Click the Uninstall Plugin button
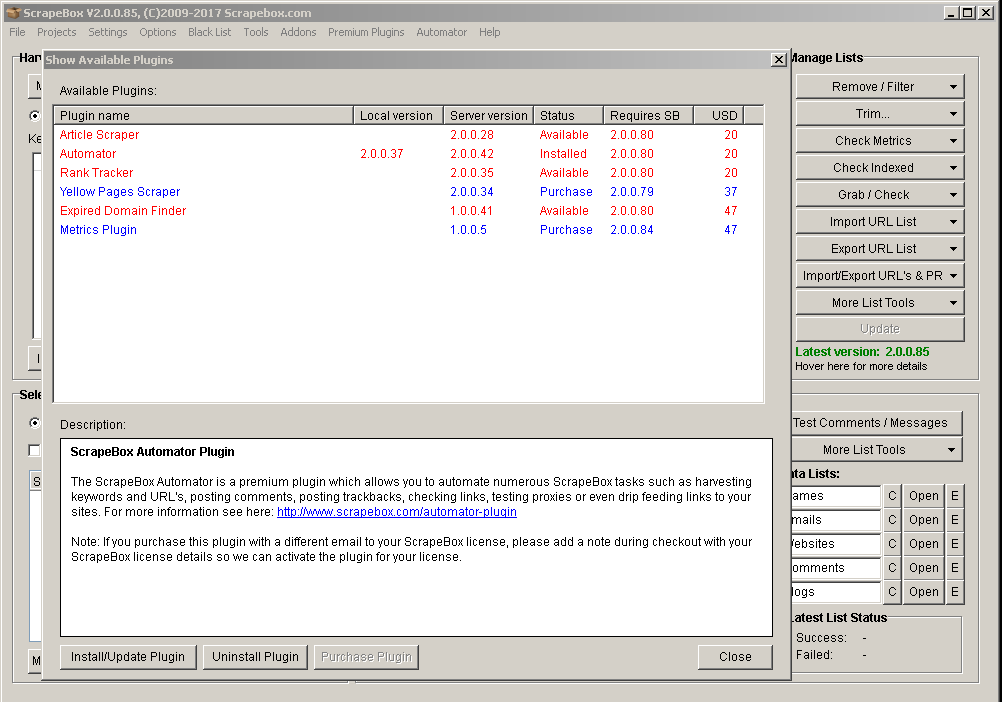The height and width of the screenshot is (702, 1002). (x=255, y=657)
